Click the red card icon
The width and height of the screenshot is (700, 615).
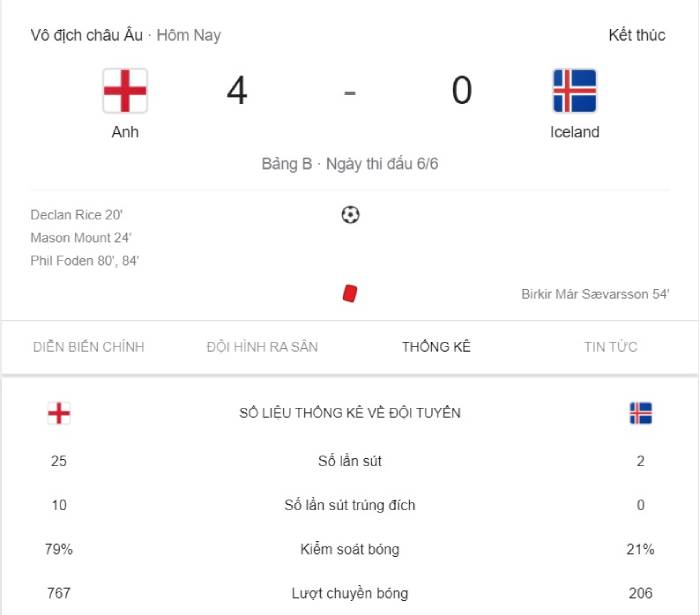point(350,293)
